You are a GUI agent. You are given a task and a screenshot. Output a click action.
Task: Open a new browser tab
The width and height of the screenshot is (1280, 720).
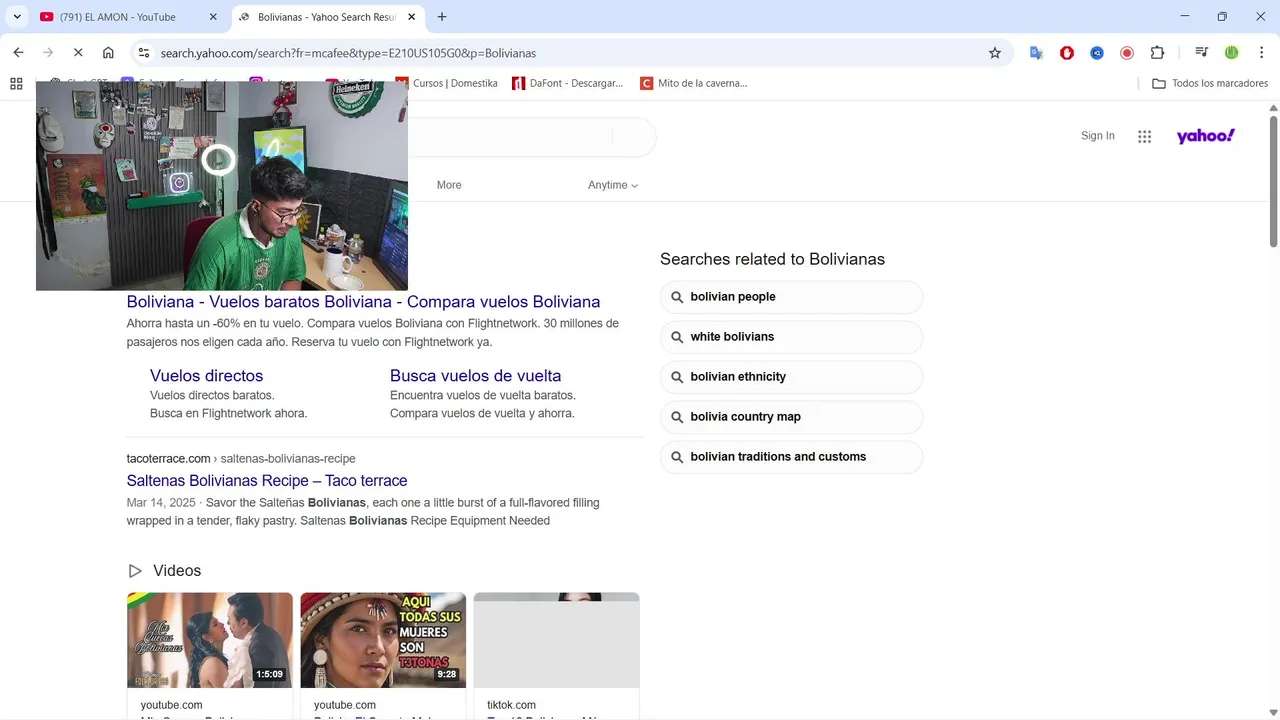point(442,17)
